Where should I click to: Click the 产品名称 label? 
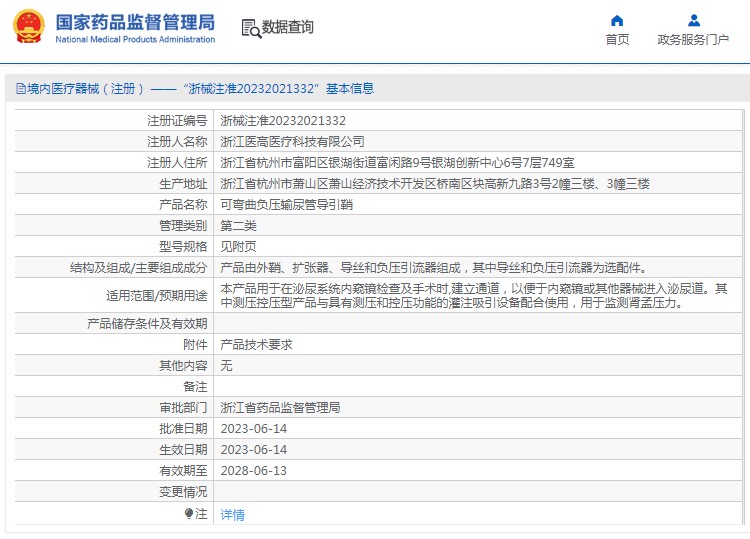tap(183, 205)
